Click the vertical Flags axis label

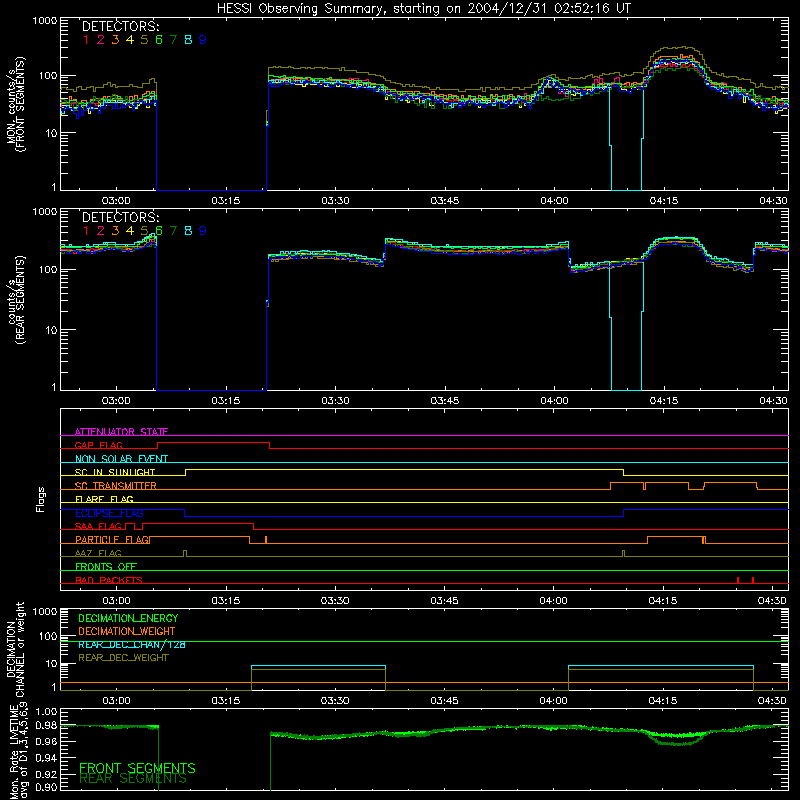(40, 499)
